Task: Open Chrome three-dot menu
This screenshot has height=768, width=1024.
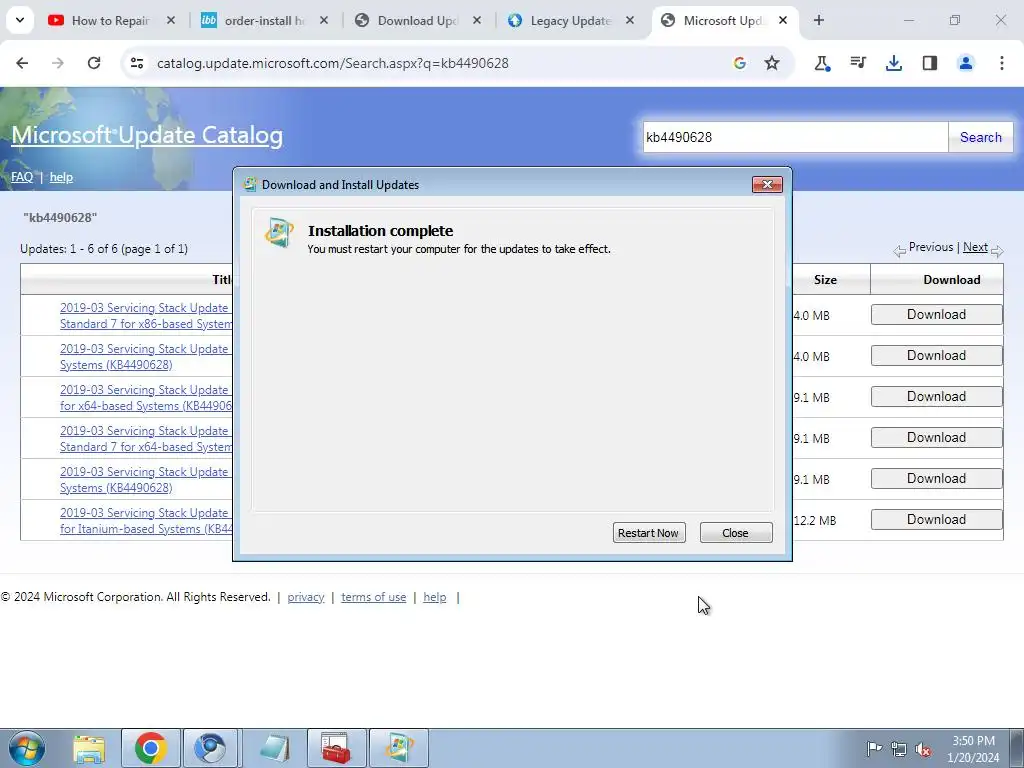Action: 1002,63
